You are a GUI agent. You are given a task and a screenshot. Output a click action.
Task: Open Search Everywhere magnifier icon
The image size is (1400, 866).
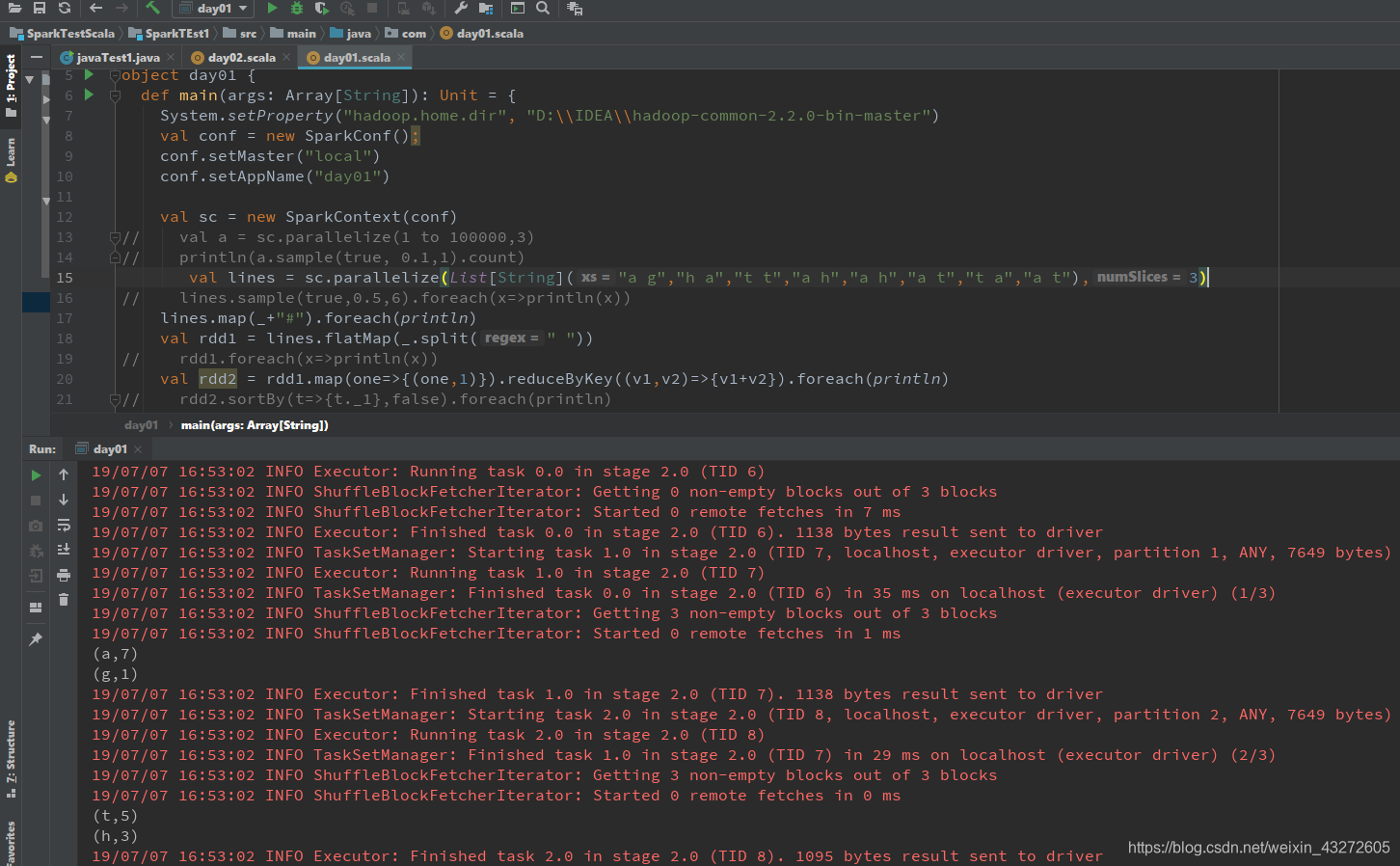coord(543,8)
